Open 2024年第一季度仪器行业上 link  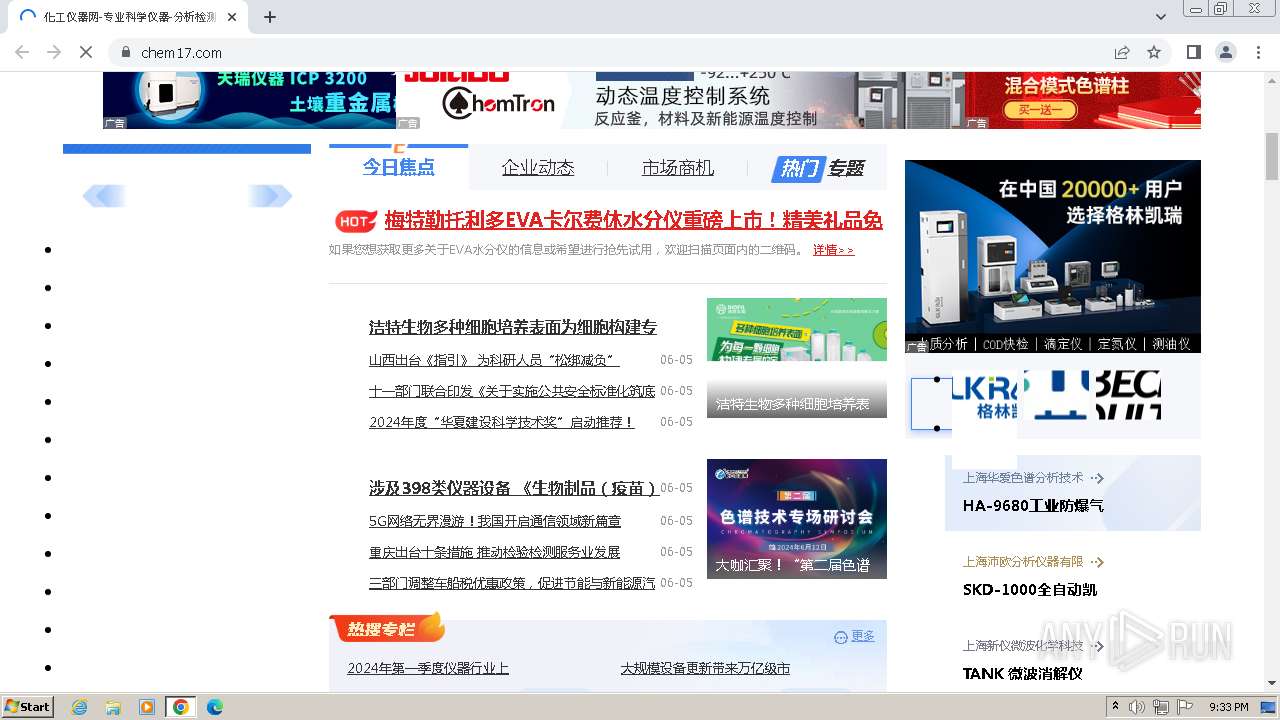[428, 668]
